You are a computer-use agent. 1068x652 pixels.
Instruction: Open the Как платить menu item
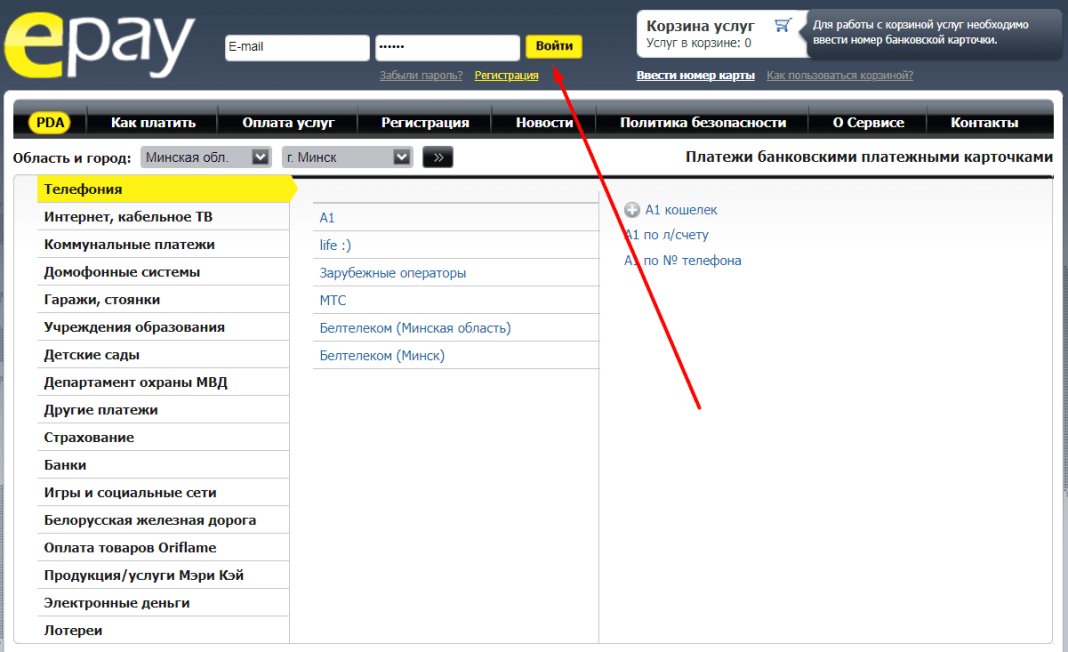point(153,123)
